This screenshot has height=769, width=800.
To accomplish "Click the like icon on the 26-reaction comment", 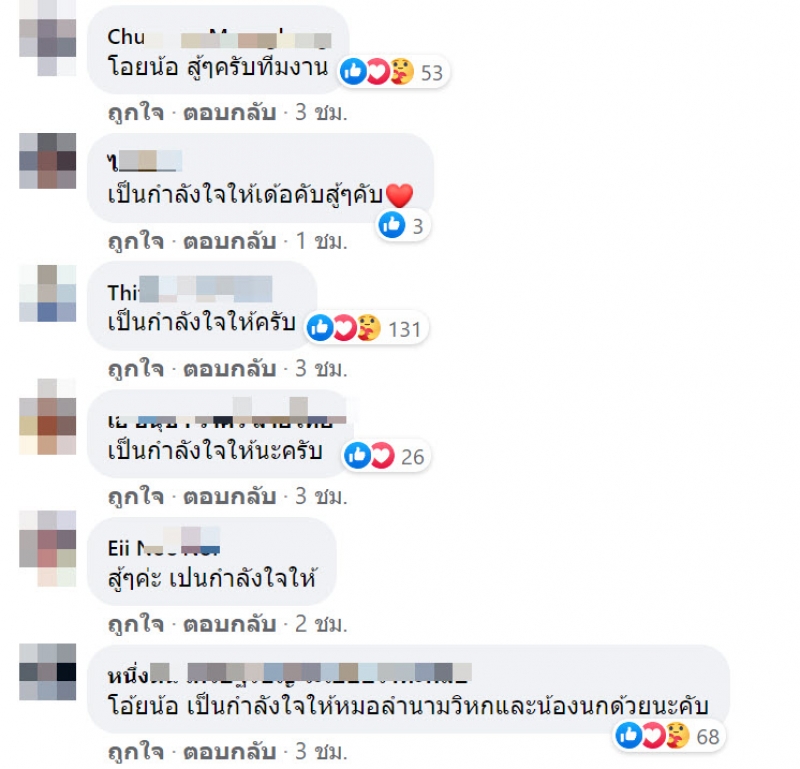I will [357, 456].
